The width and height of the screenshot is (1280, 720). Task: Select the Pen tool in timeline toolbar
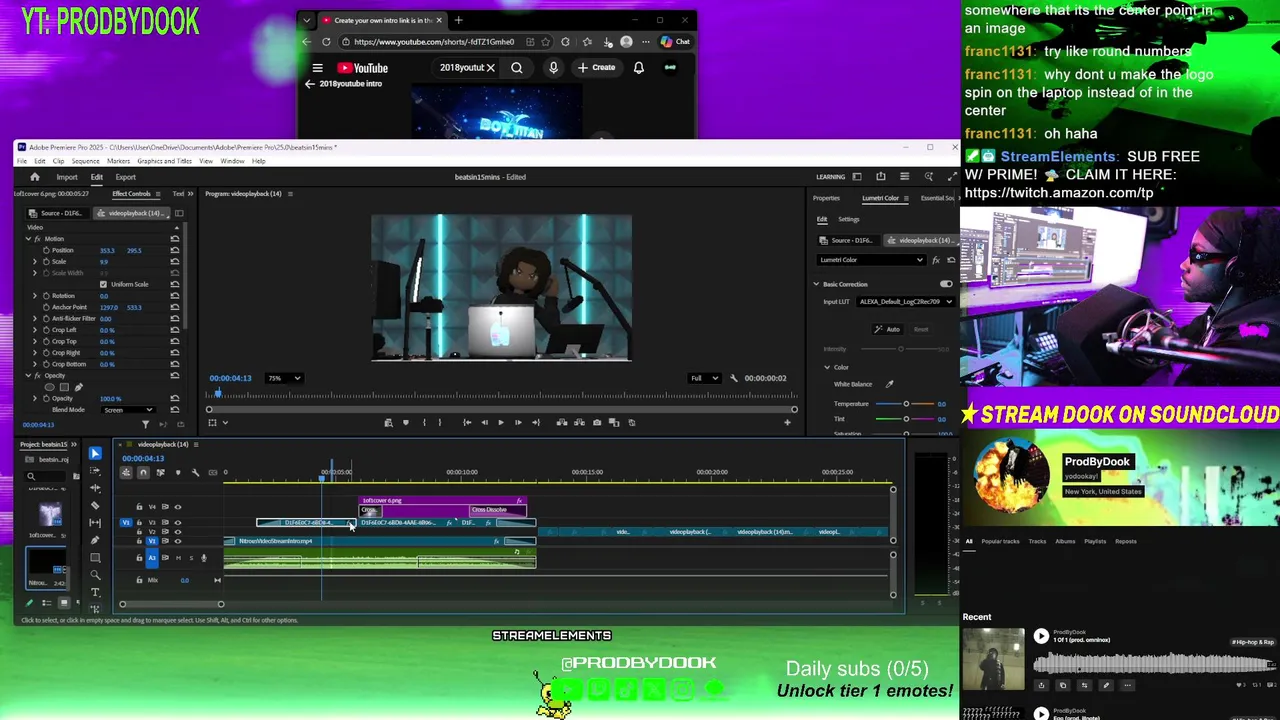tap(95, 540)
